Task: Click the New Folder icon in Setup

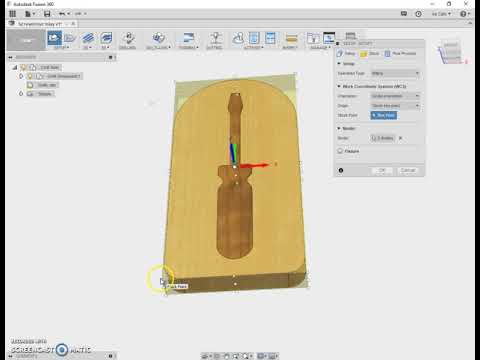Action: click(70, 38)
